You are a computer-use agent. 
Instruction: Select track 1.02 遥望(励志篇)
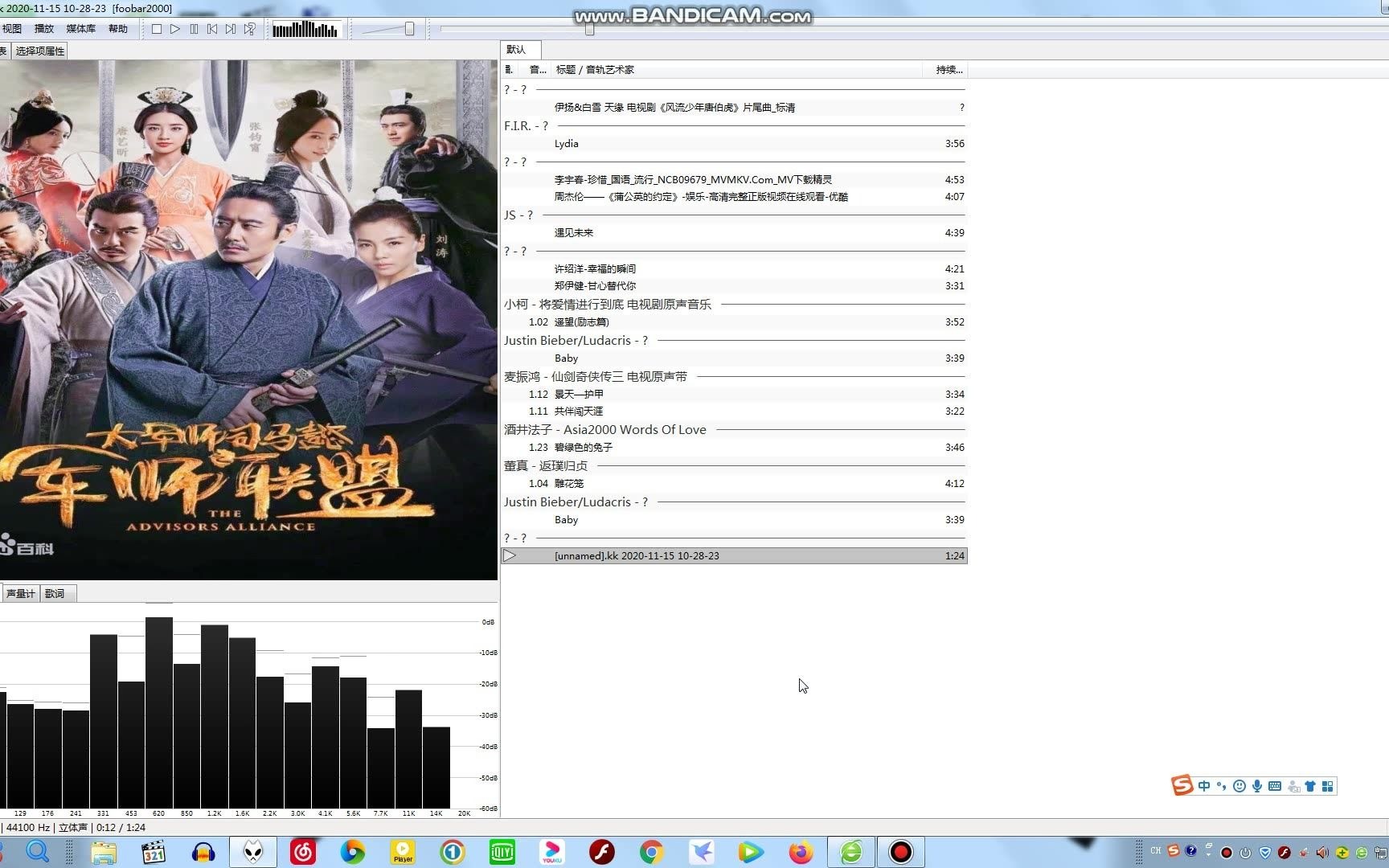click(734, 322)
